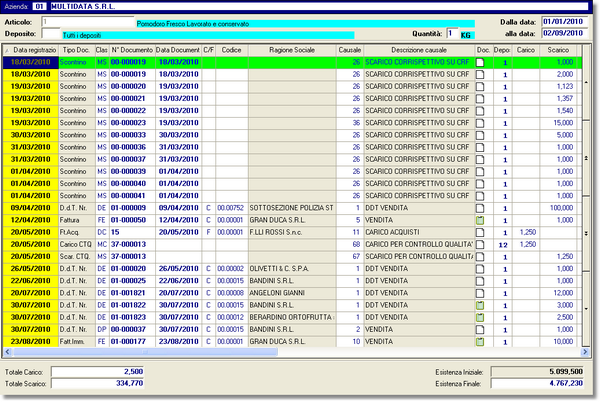The image size is (600, 402).
Task: Click document icon on 00-000023 Scontrino row
Action: (480, 123)
